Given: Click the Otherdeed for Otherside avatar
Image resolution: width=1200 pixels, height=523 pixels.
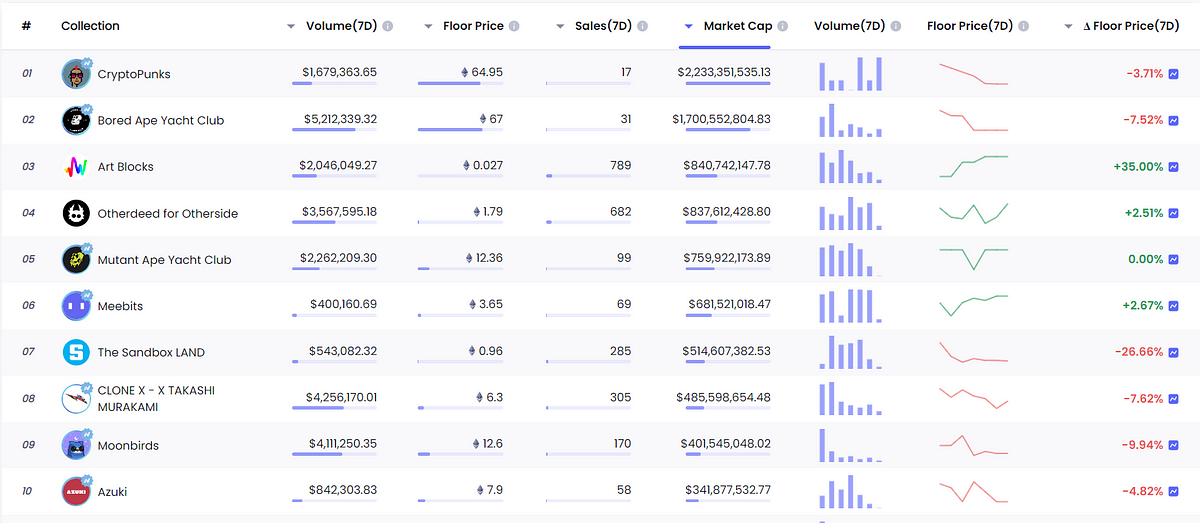Looking at the screenshot, I should 76,213.
